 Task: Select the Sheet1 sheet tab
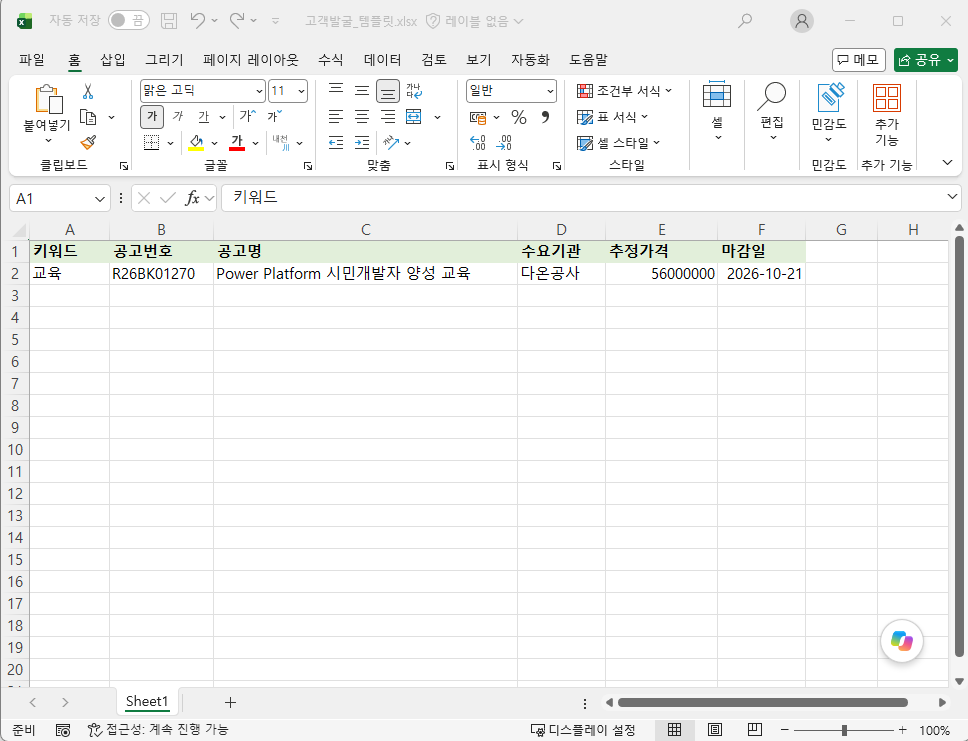147,701
